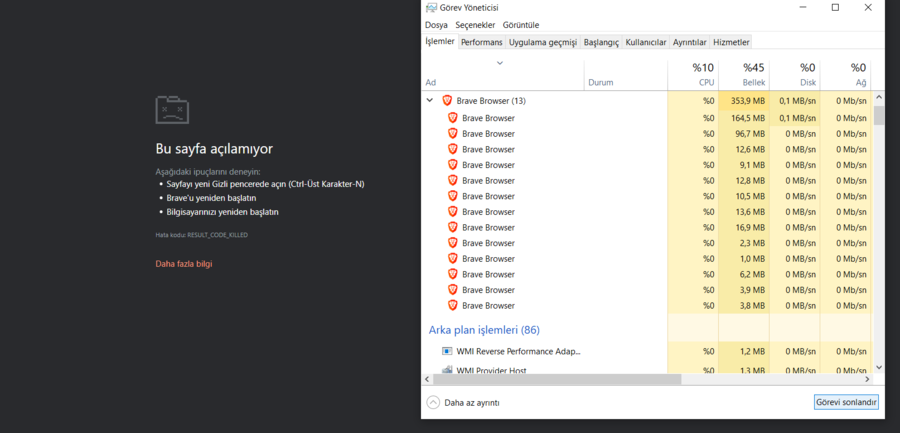Click the Brave icon on the 9,1 MB row
The width and height of the screenshot is (900, 433).
coord(453,164)
